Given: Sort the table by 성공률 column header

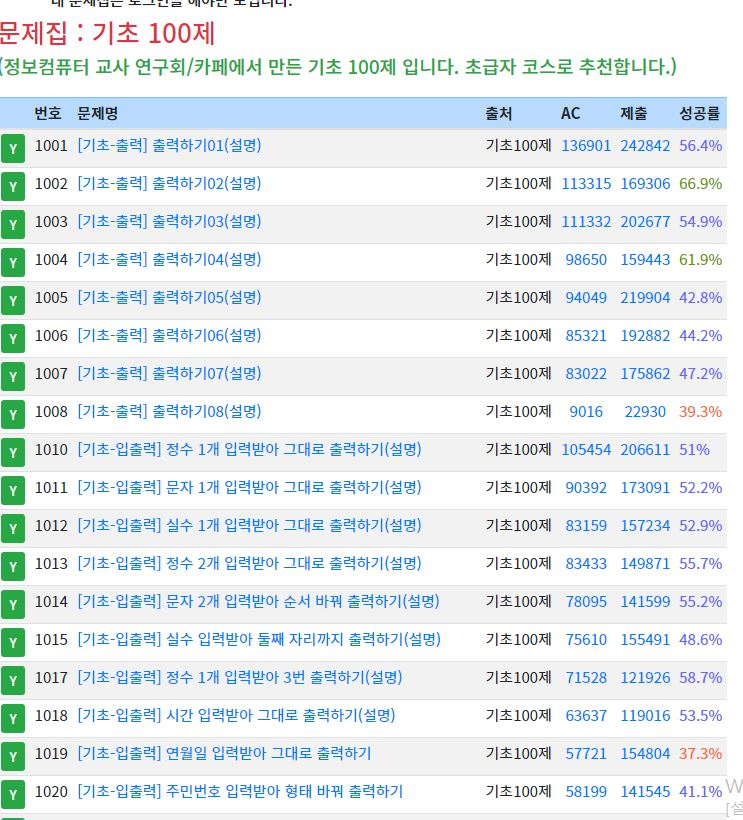Looking at the screenshot, I should tap(700, 113).
